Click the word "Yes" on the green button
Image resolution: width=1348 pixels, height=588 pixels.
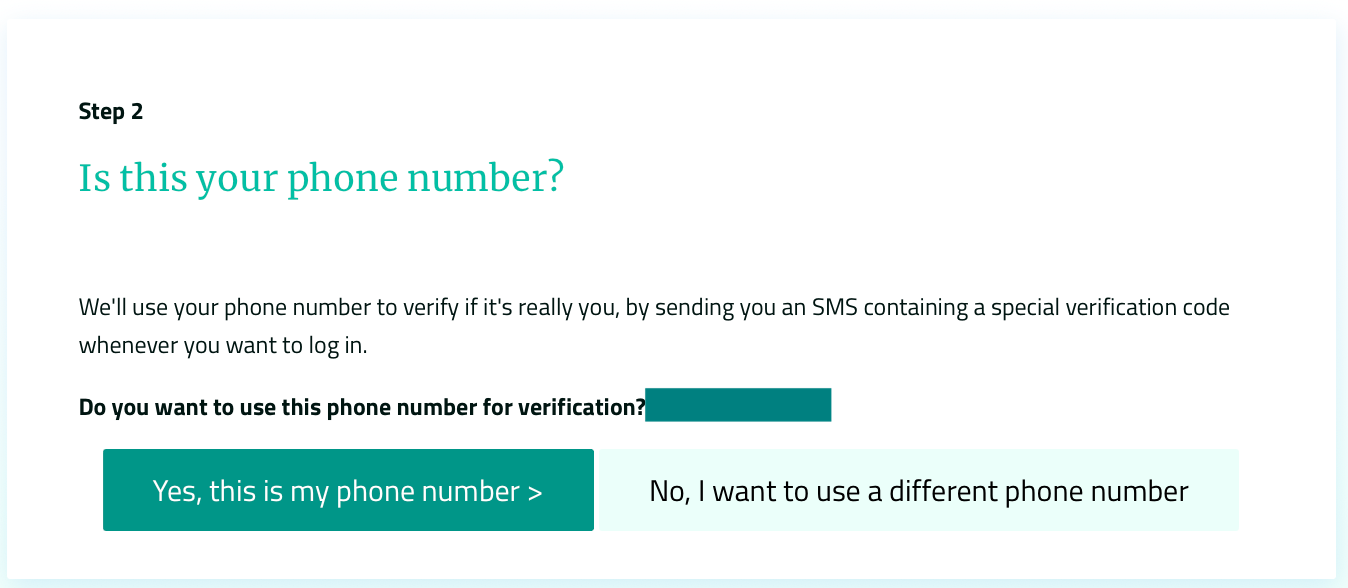(x=174, y=491)
